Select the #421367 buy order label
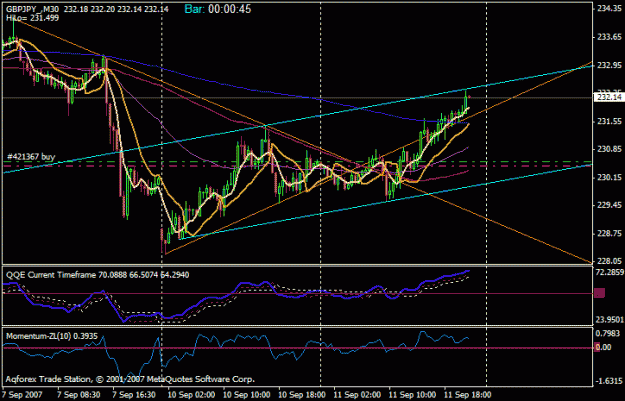 (x=31, y=157)
